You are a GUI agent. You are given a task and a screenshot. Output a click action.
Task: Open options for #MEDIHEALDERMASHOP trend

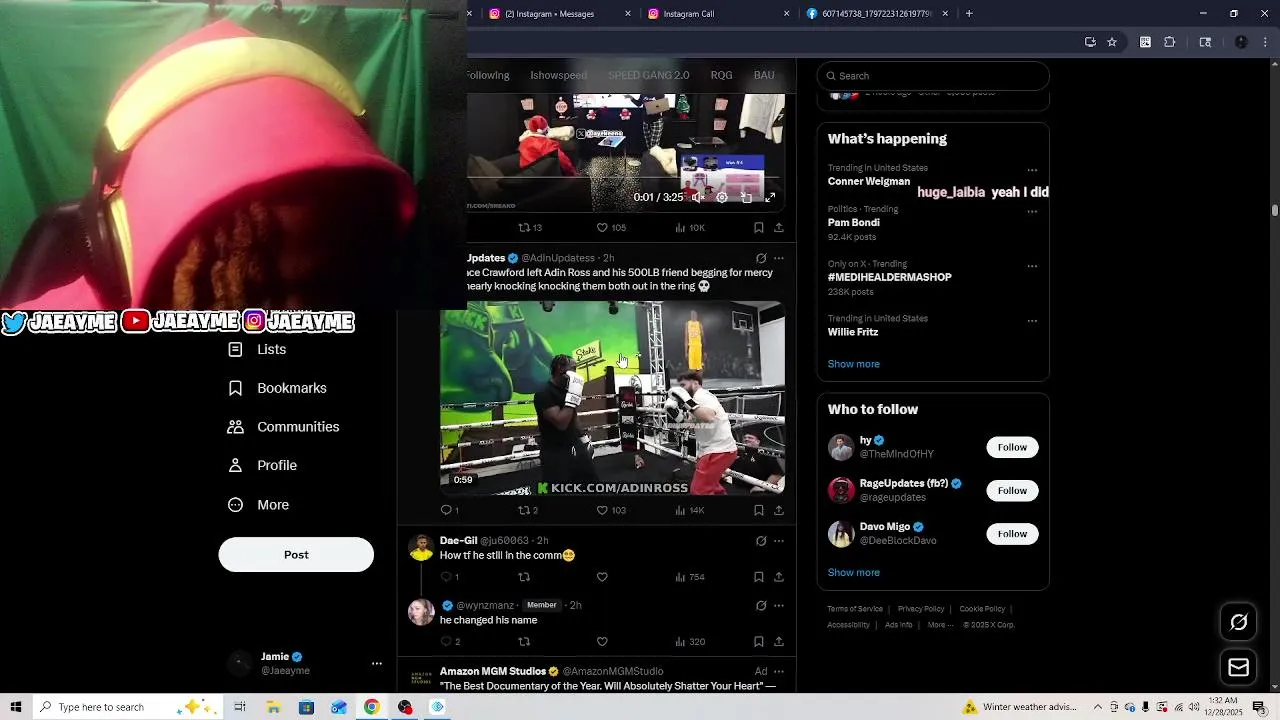pos(1032,266)
